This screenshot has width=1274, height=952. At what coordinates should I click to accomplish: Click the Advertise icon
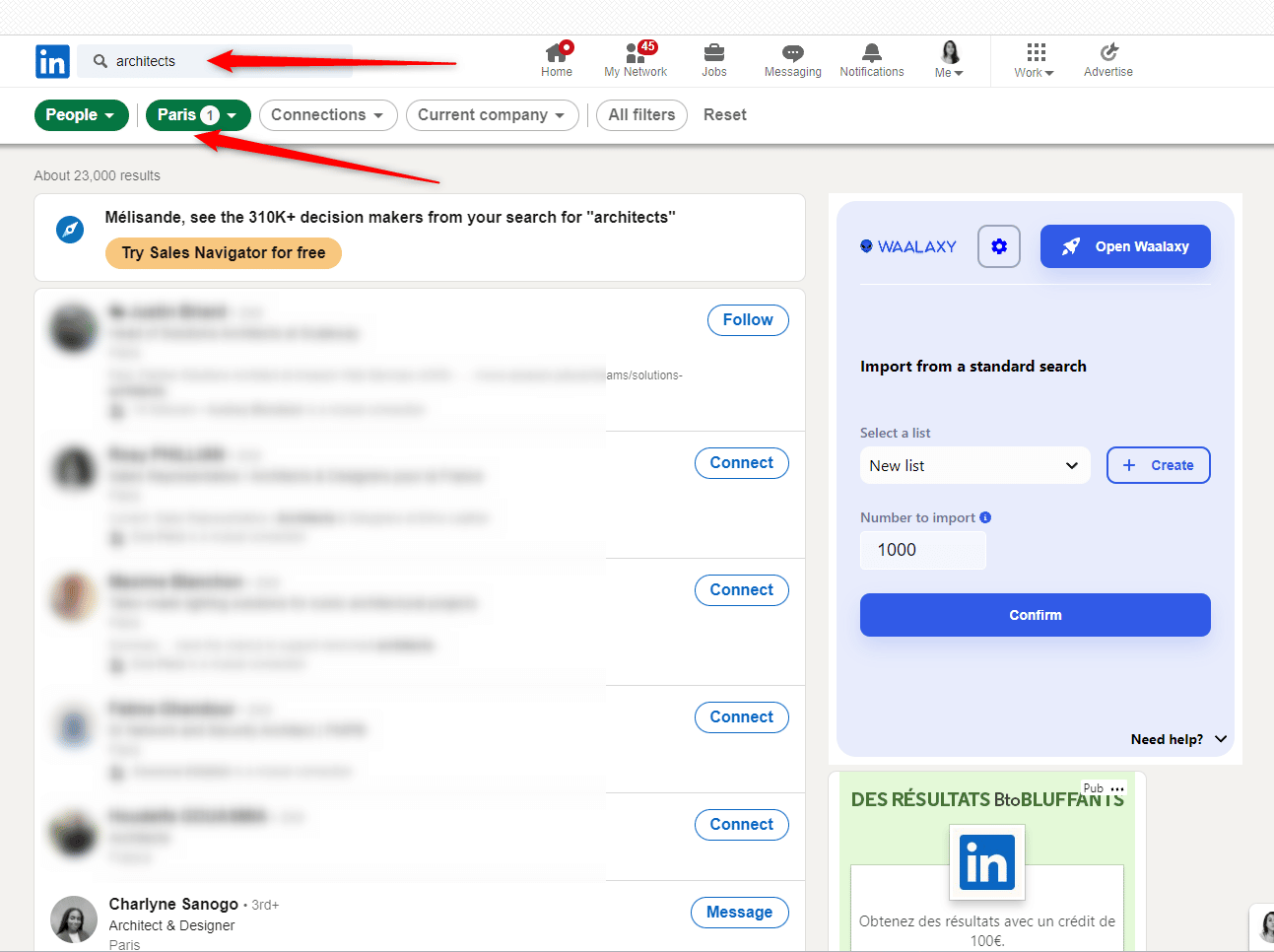click(1108, 52)
